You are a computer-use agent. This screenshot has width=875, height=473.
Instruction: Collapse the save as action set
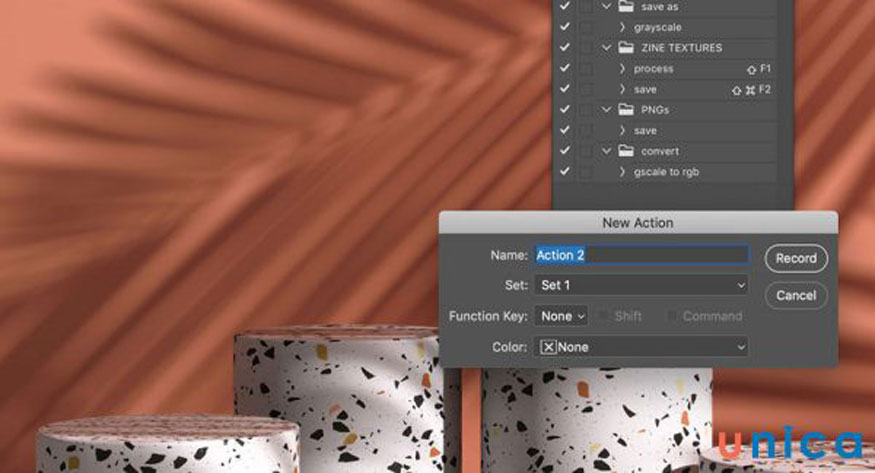(607, 6)
